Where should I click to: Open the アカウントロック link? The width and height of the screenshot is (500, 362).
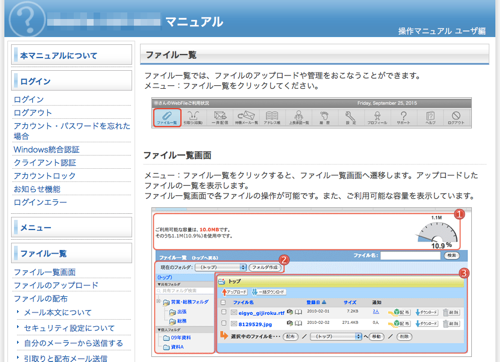(45, 176)
